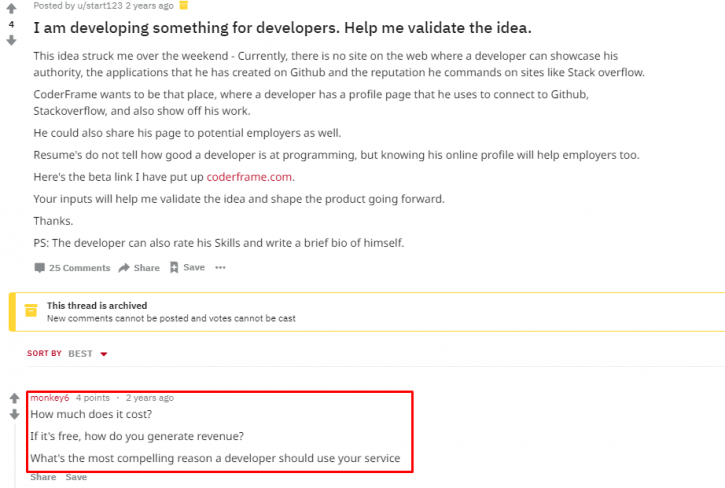Click the archived thread box icon
This screenshot has height=488, width=725.
tap(31, 310)
